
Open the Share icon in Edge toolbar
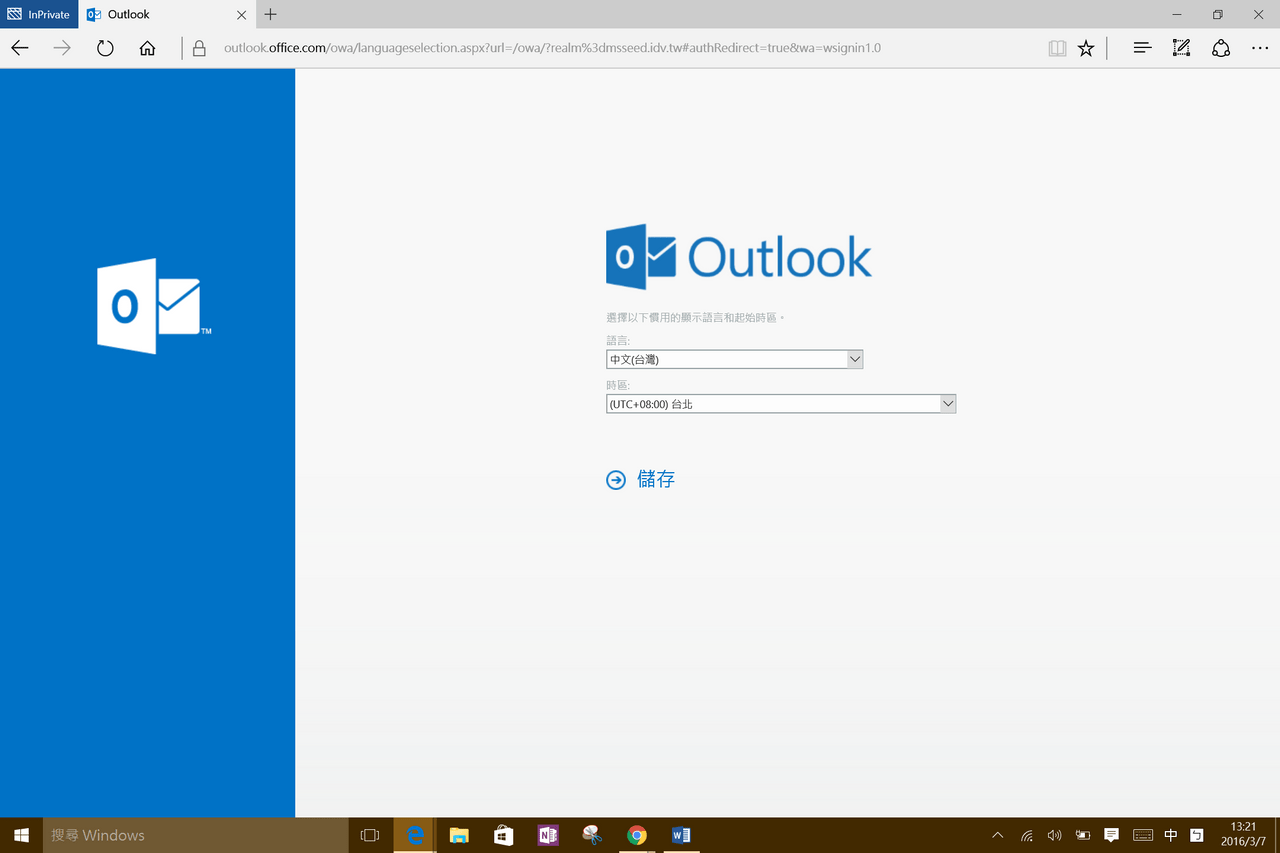(1220, 48)
